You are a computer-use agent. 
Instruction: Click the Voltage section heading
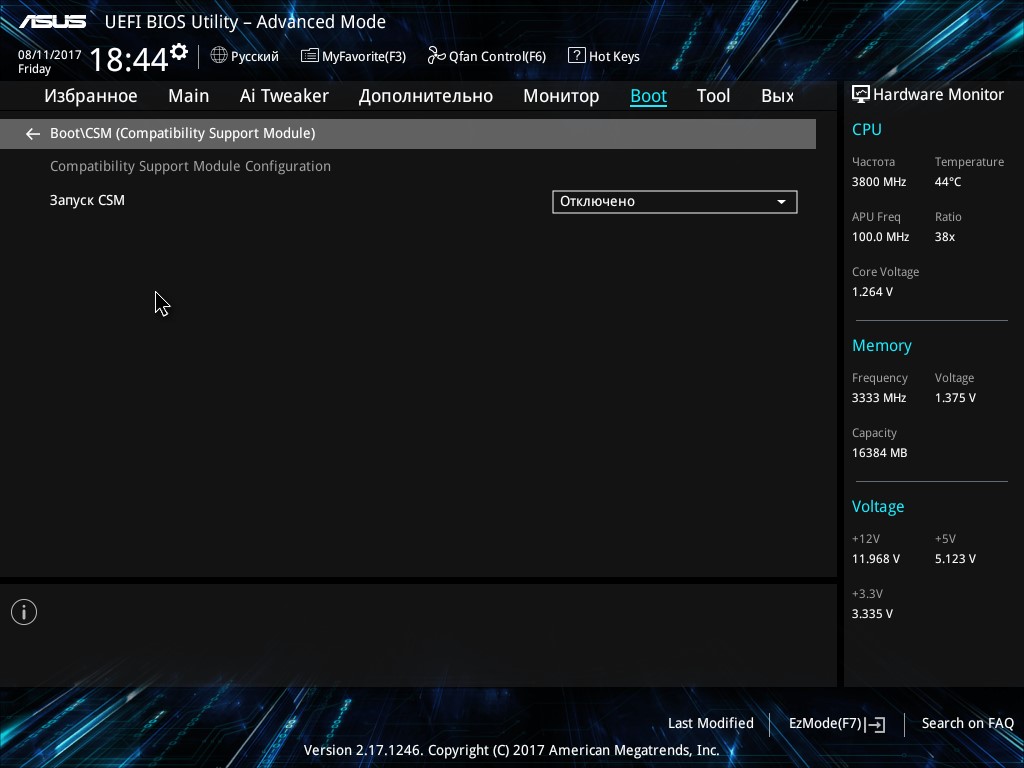(878, 507)
